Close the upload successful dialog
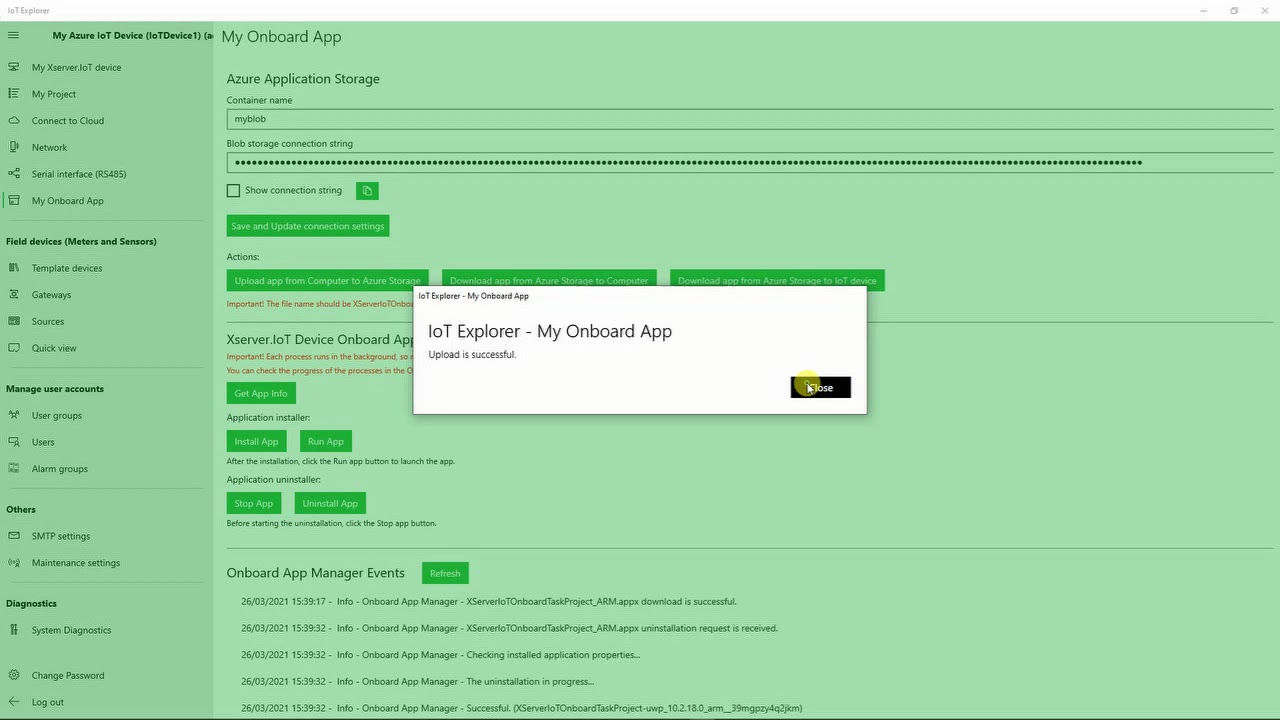1280x720 pixels. click(820, 387)
